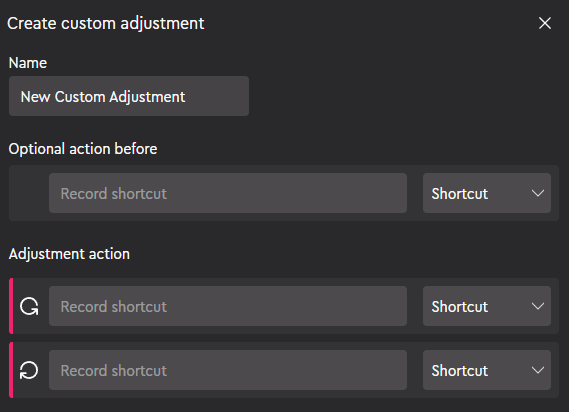The image size is (569, 412).
Task: Open Shortcut dropdown in the clockwise rotation row
Action: [x=487, y=306]
